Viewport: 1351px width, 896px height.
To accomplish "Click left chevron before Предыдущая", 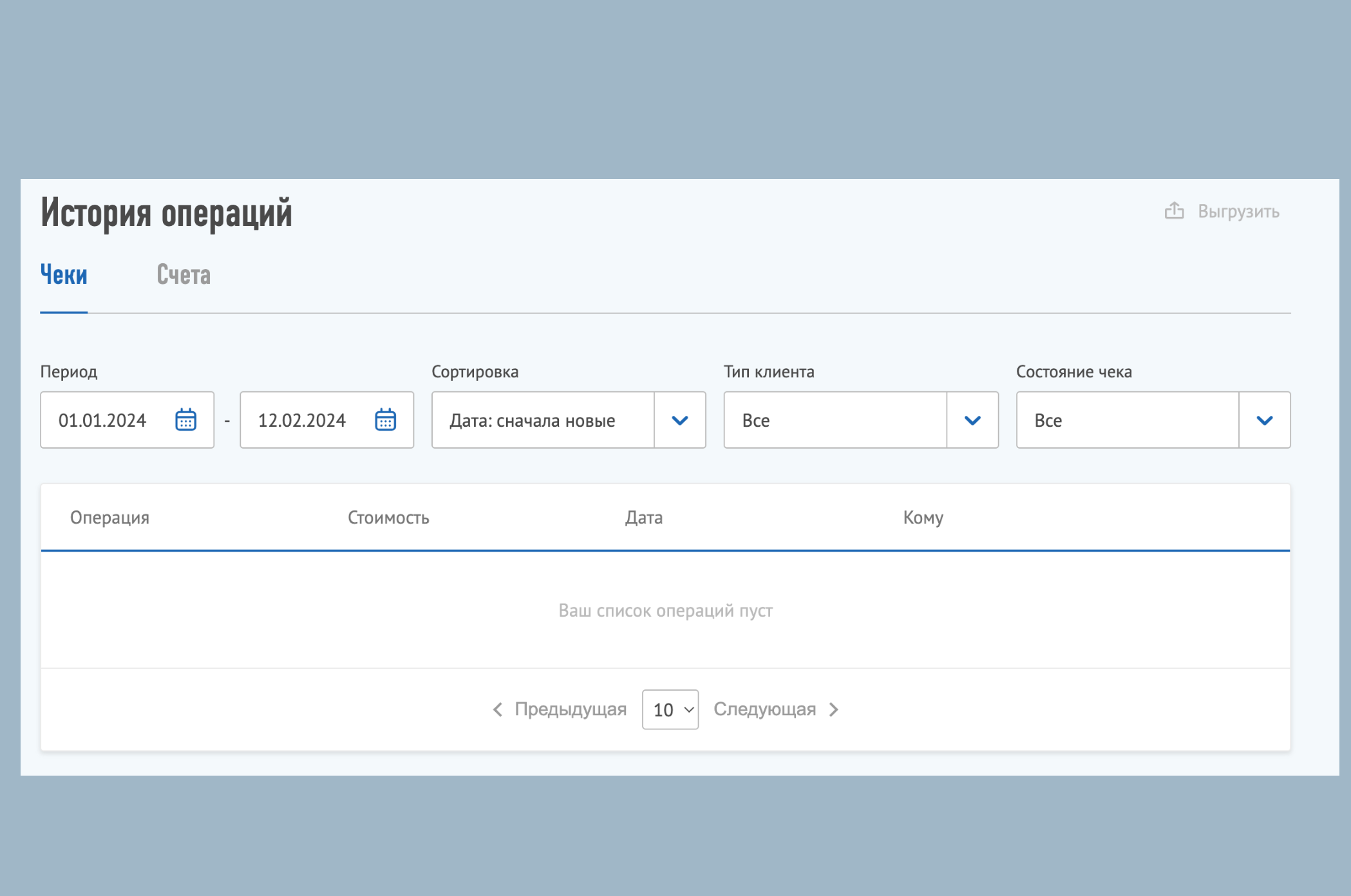I will (498, 709).
